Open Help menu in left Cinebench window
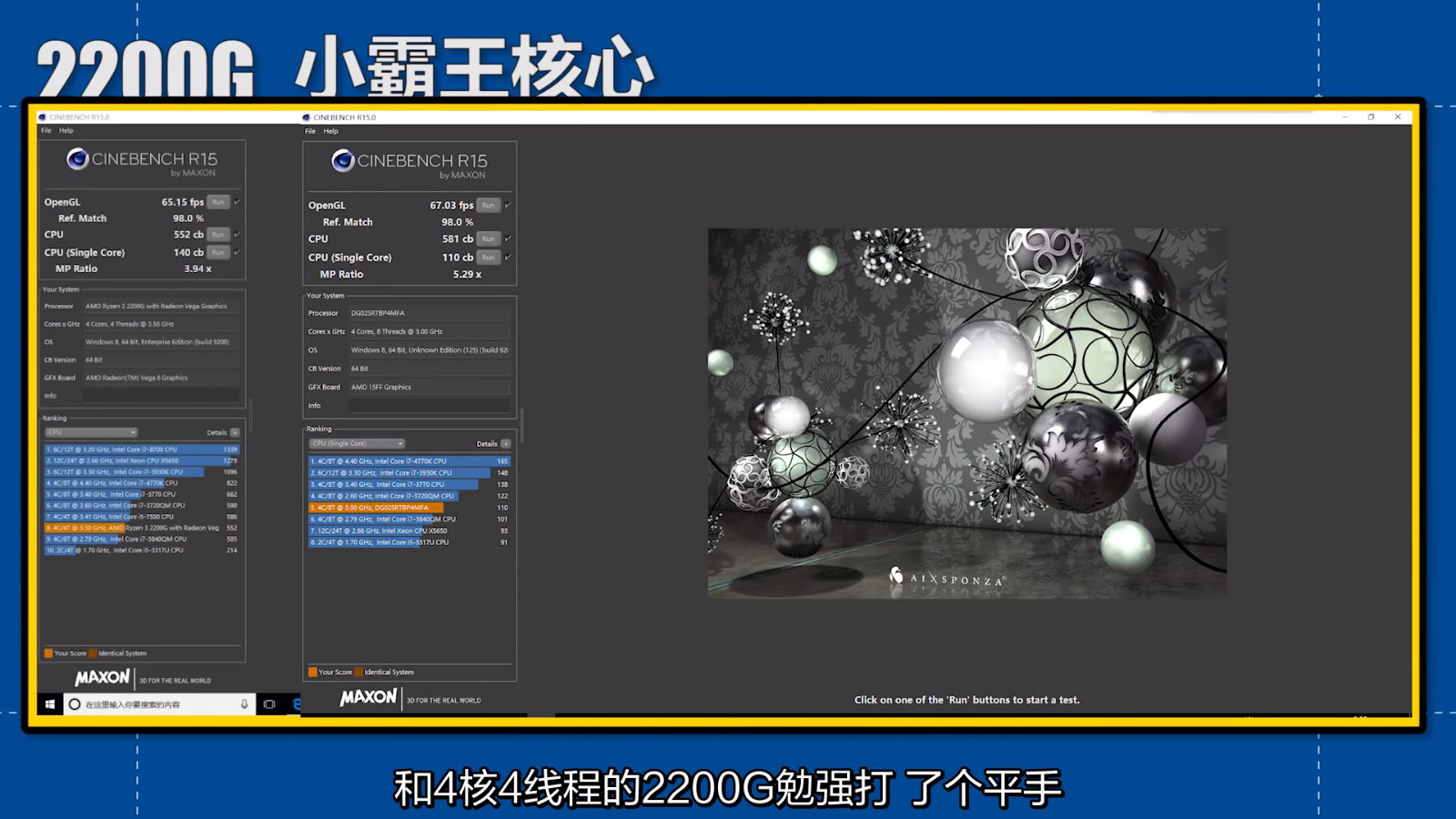This screenshot has height=819, width=1456. (x=66, y=130)
